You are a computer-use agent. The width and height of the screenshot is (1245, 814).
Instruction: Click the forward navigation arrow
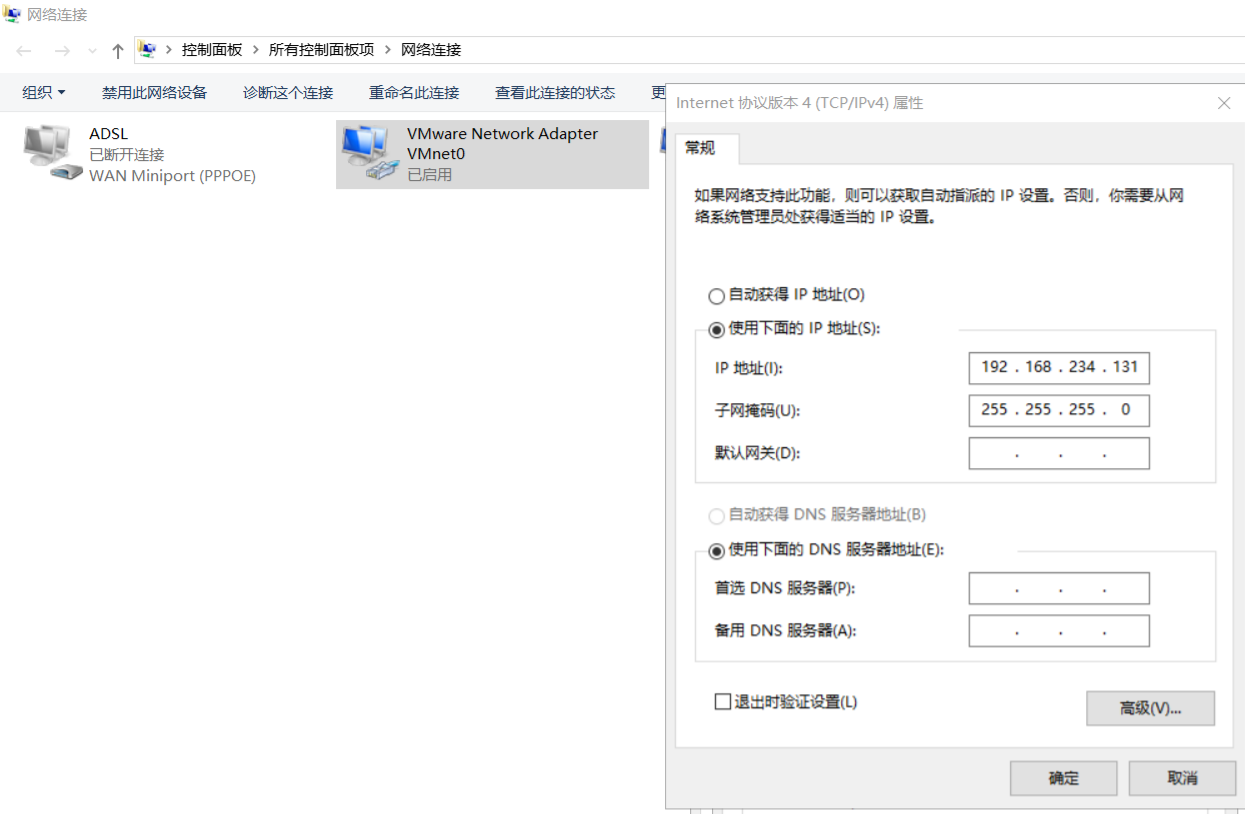tap(62, 51)
